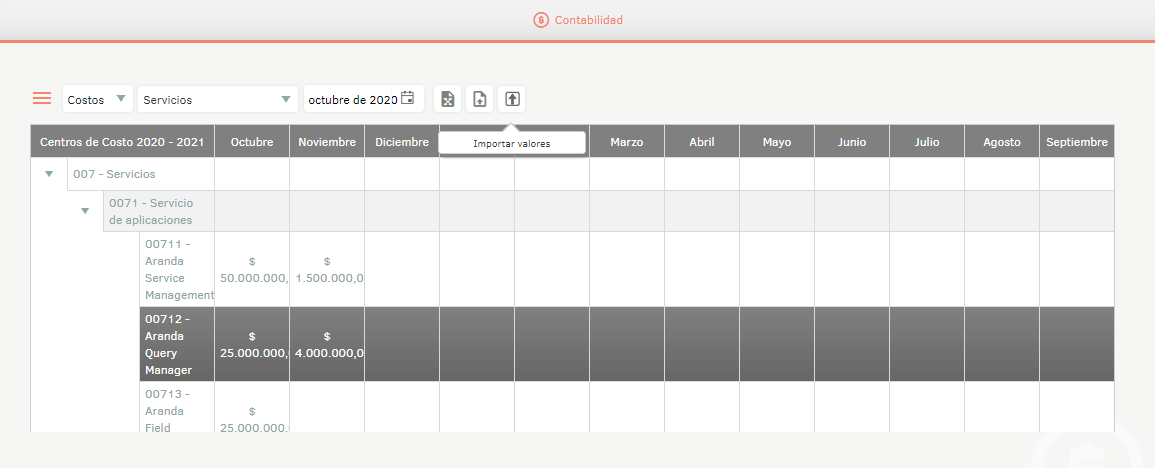Click the Noviembre column header
Image resolution: width=1168 pixels, height=468 pixels.
pos(327,142)
